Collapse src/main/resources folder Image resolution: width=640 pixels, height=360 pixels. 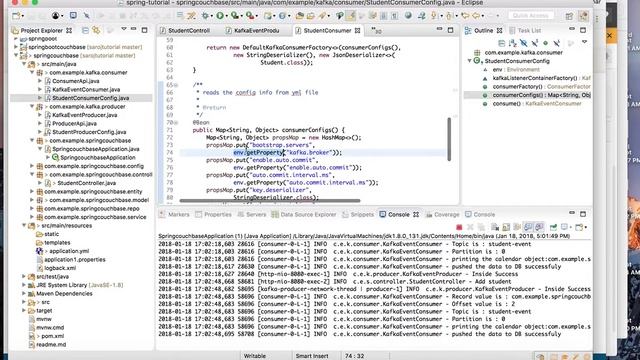click(24, 225)
